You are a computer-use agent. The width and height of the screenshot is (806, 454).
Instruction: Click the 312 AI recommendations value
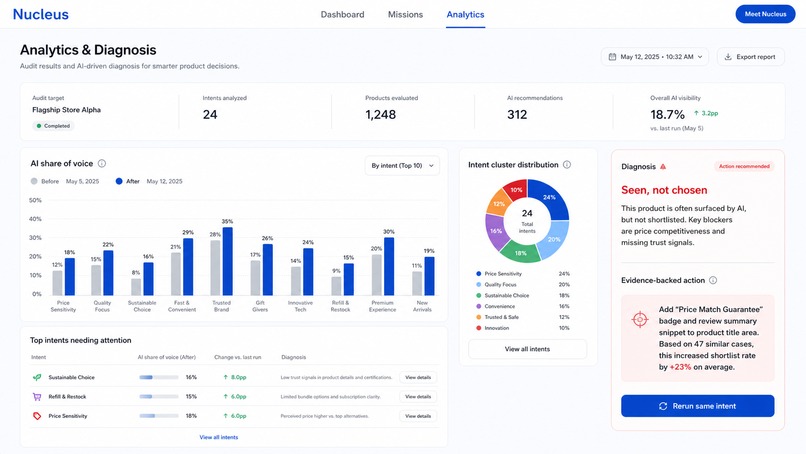point(517,115)
